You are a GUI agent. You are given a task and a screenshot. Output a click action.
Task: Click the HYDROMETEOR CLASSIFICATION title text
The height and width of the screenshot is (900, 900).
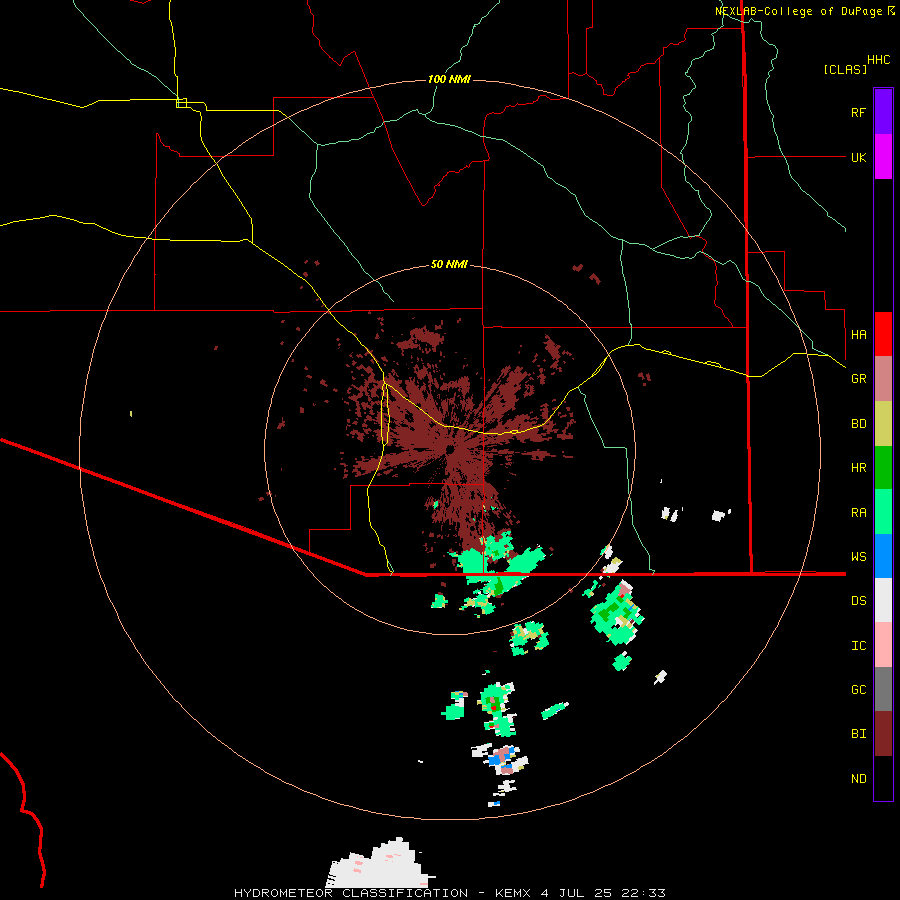click(x=351, y=893)
